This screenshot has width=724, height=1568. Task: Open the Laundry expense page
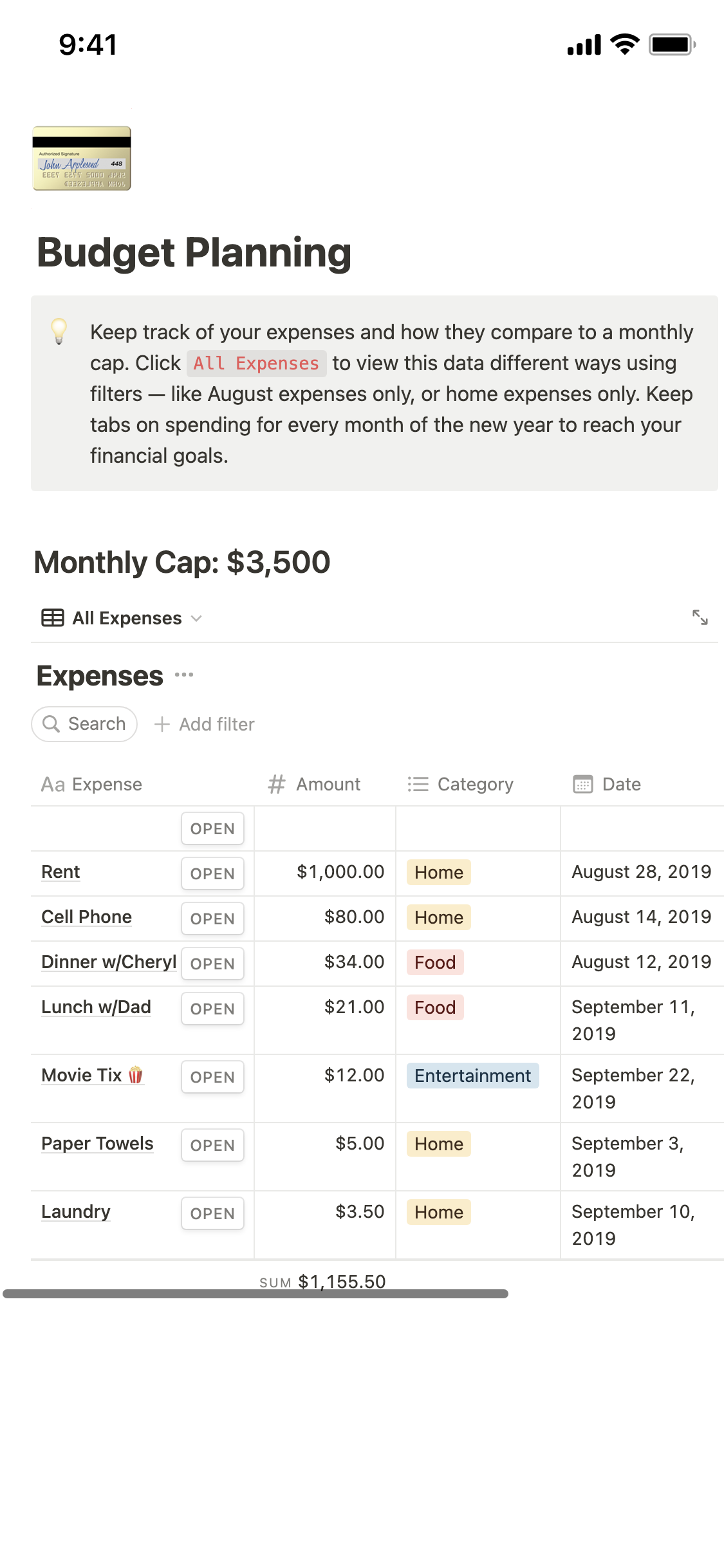click(x=212, y=1213)
